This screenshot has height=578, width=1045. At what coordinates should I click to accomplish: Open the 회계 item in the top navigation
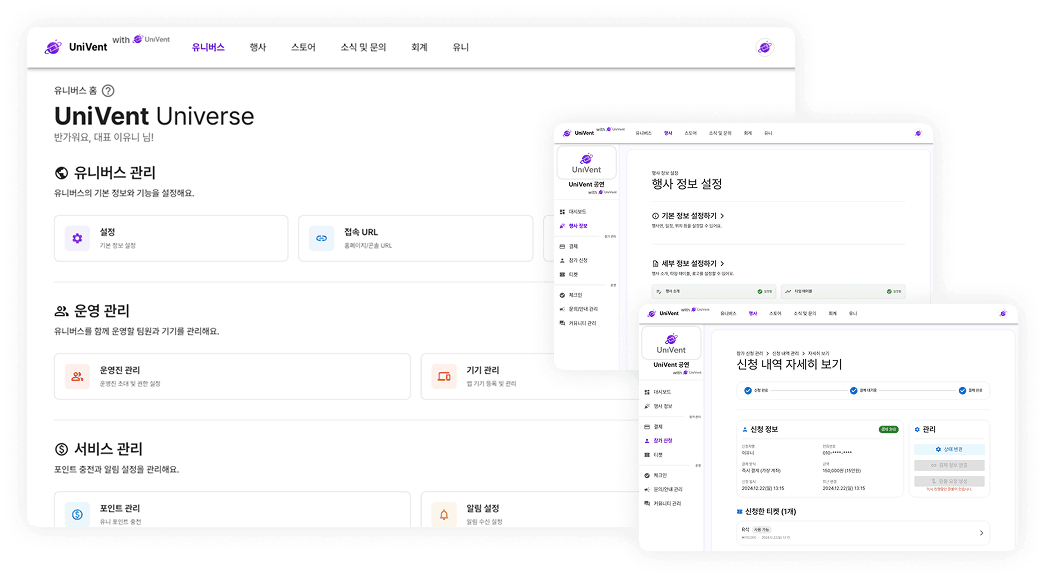[x=418, y=46]
